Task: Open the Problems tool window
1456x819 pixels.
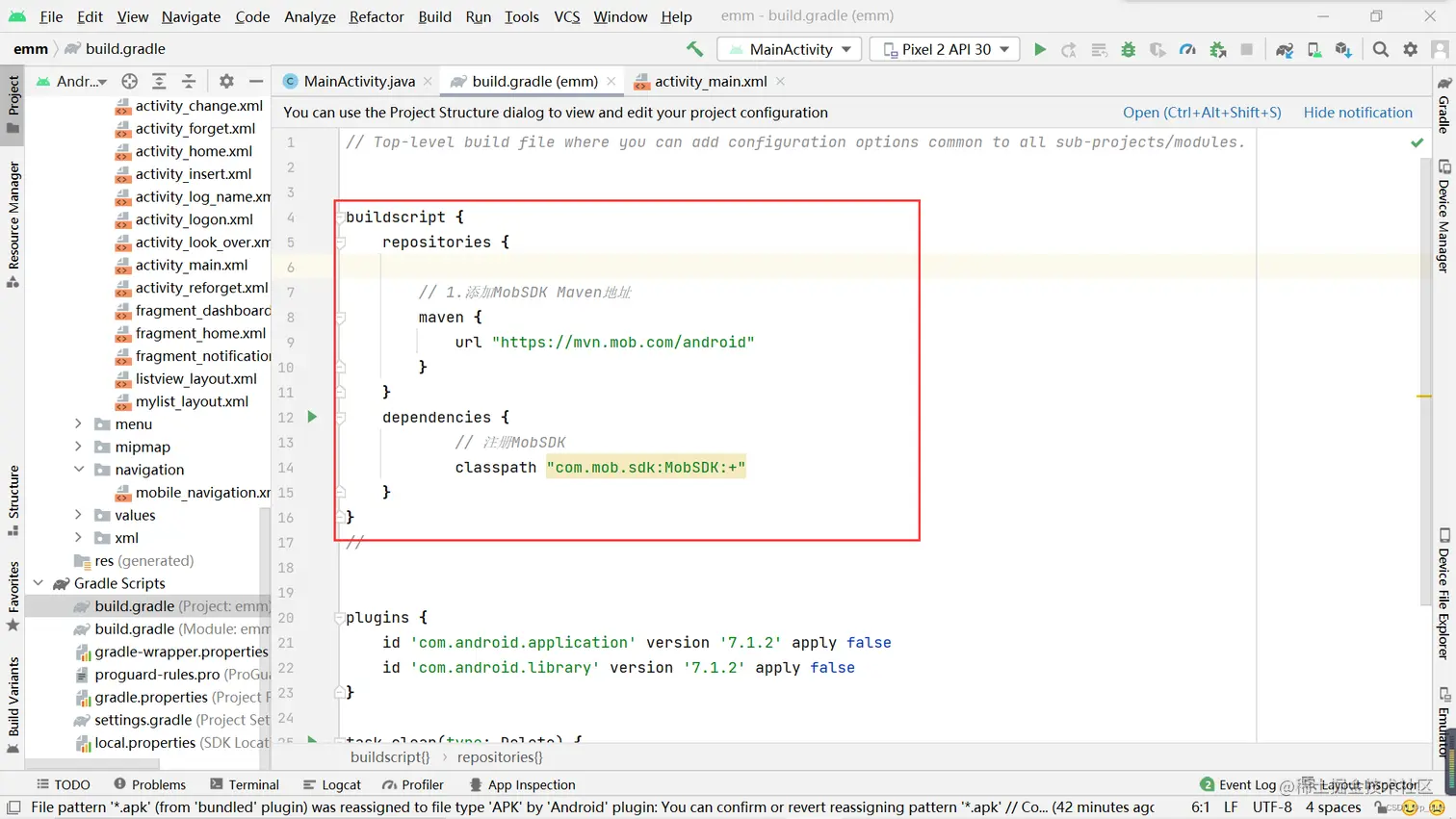Action: tap(149, 785)
